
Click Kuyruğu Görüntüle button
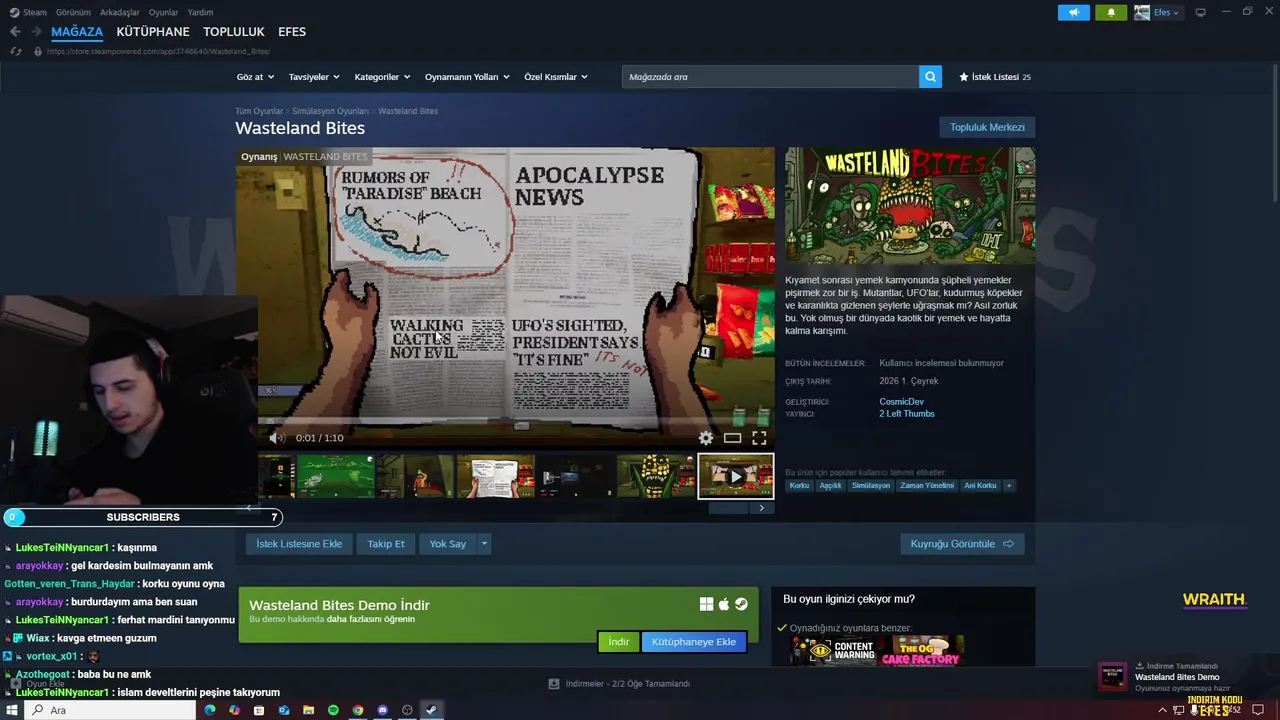[962, 544]
